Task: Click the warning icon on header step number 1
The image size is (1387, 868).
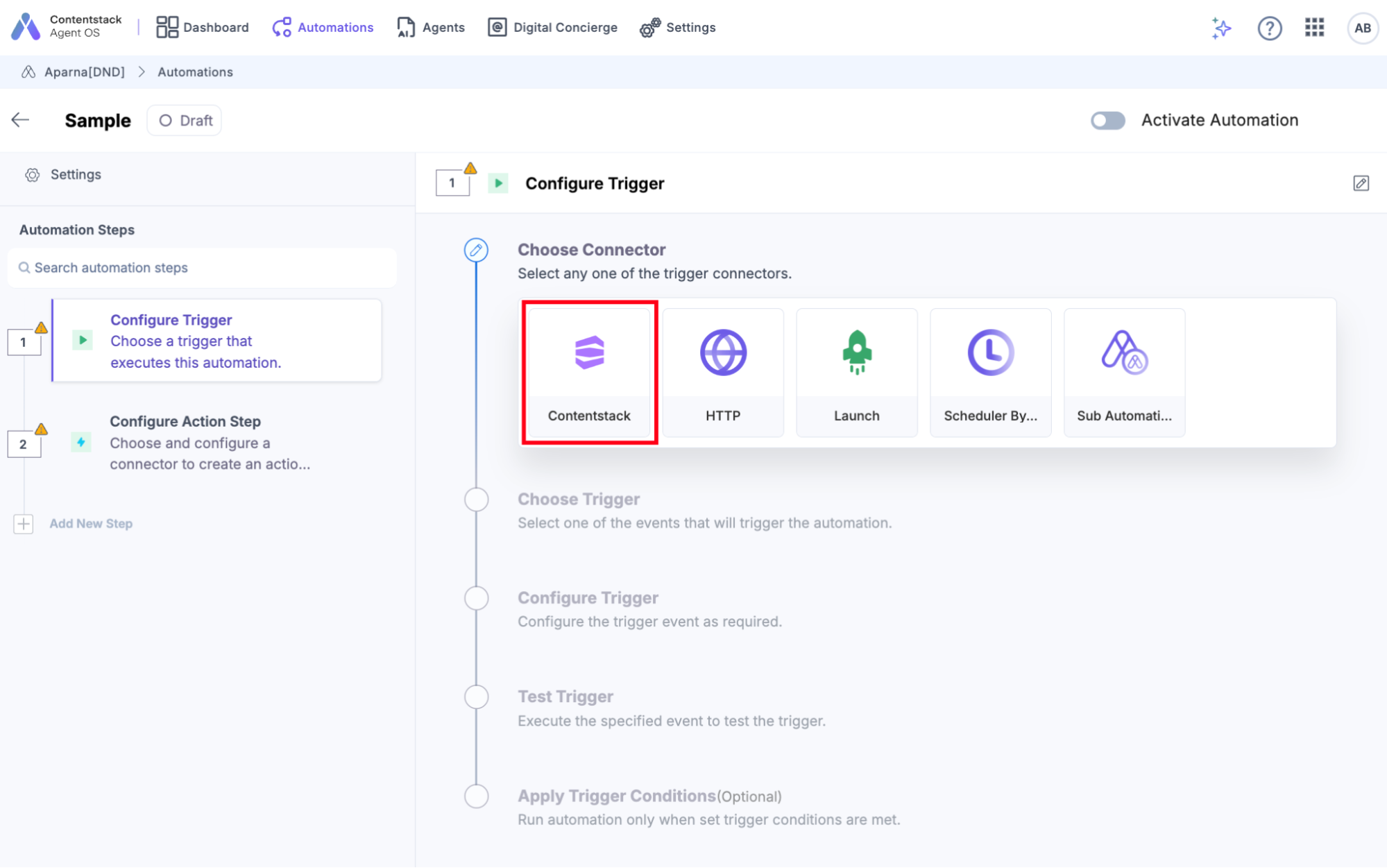Action: click(470, 168)
